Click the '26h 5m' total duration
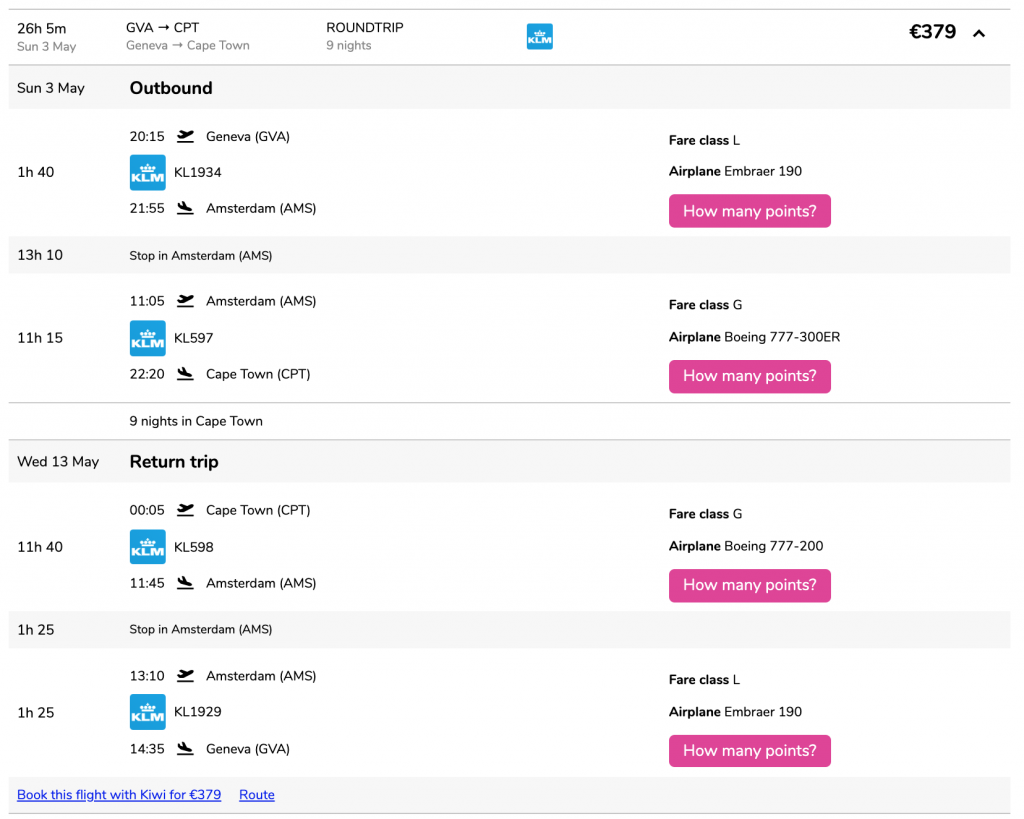 pyautogui.click(x=42, y=29)
